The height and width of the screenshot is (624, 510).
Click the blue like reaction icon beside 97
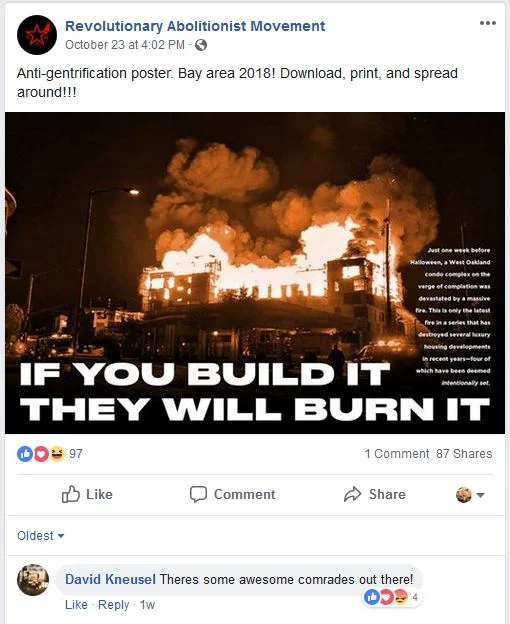click(25, 454)
